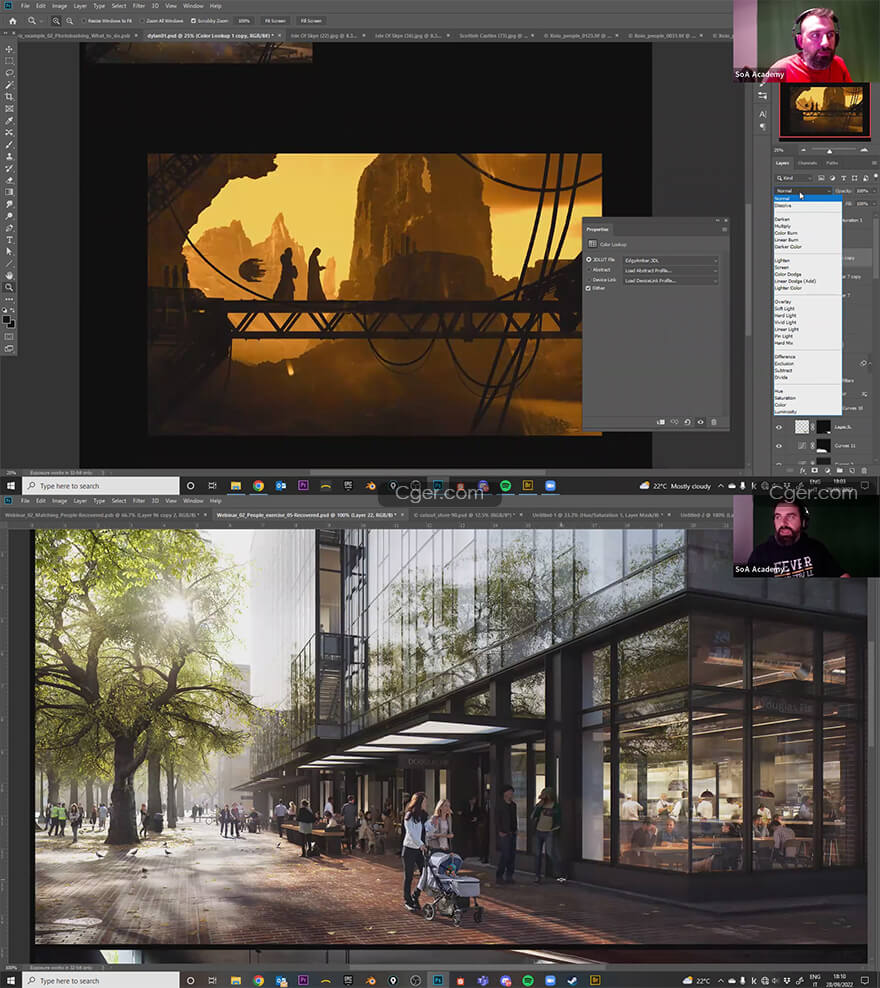
Task: Enable Zoom All Windows checkbox
Action: pyautogui.click(x=142, y=21)
